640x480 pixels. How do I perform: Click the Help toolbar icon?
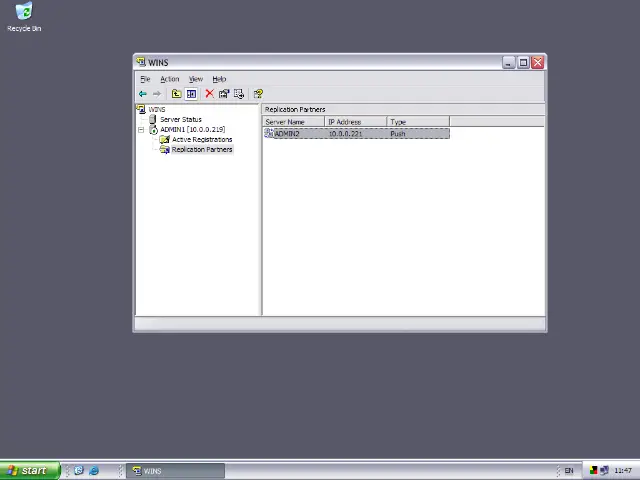[x=258, y=94]
